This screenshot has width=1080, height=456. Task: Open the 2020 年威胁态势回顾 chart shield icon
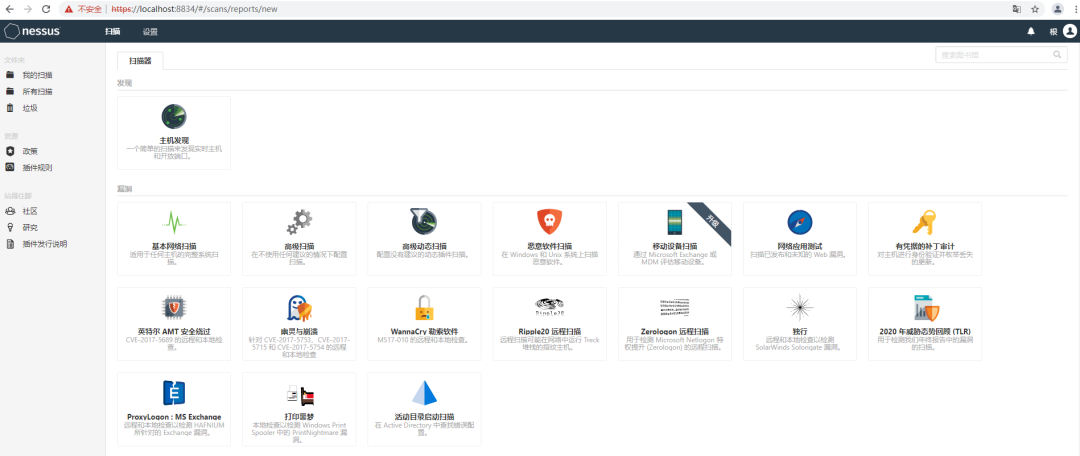pyautogui.click(x=925, y=308)
